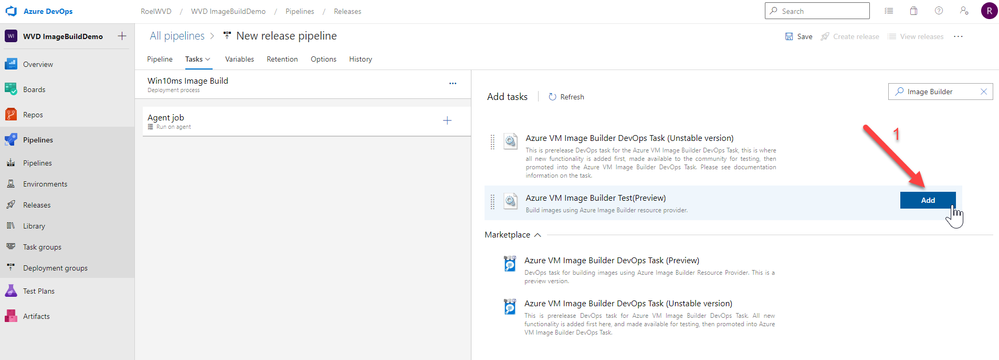Click the Refresh button

coord(566,97)
